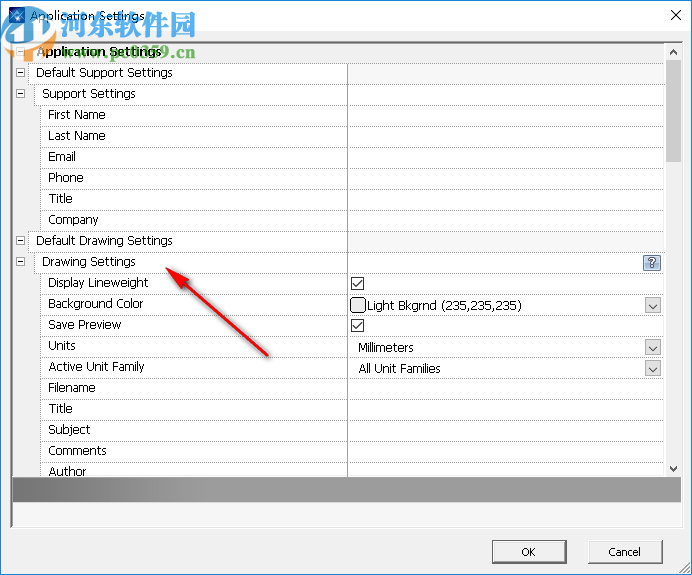This screenshot has width=692, height=575.
Task: Select the Phone label
Action: pos(66,177)
